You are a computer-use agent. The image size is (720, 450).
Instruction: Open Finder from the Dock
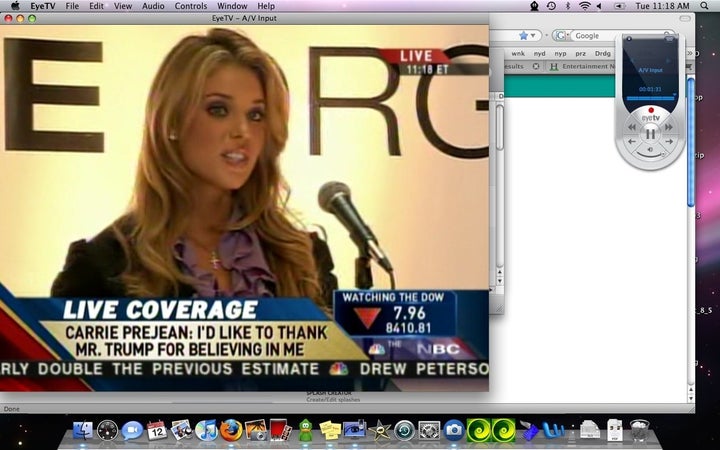click(83, 430)
